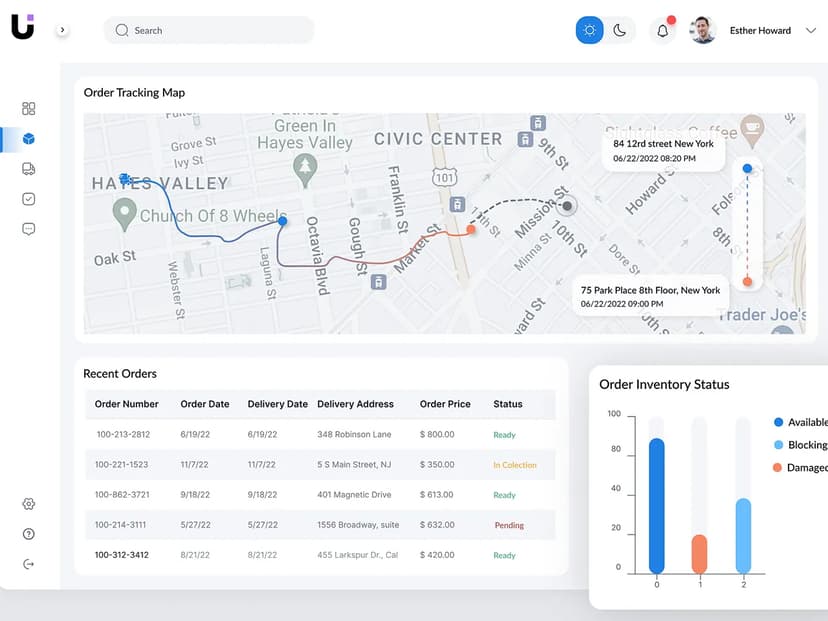Open the tasks checkmark sidebar icon
This screenshot has height=621, width=828.
29,199
